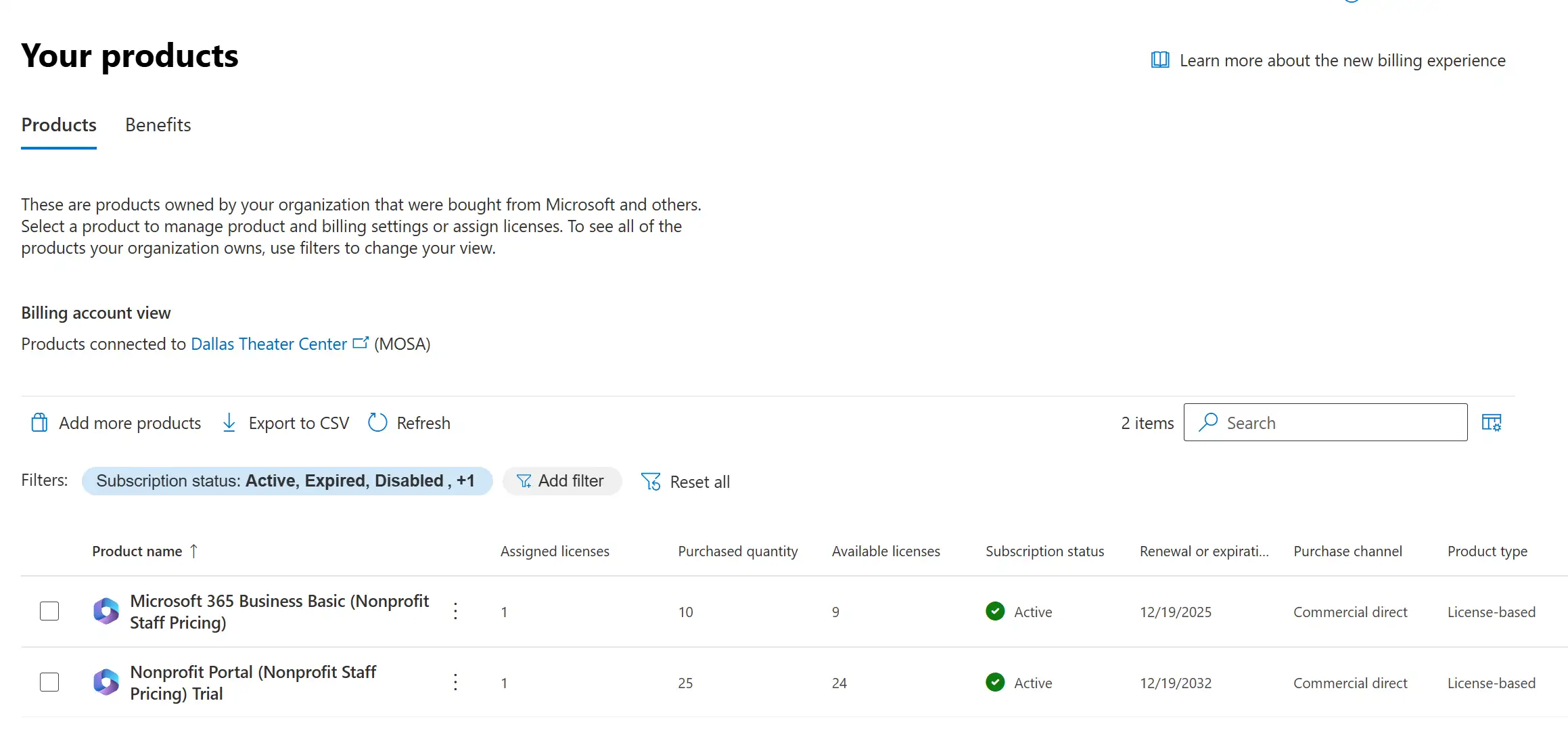Viewport: 1568px width, 745px height.
Task: Click Assigned licenses column header
Action: click(x=555, y=551)
